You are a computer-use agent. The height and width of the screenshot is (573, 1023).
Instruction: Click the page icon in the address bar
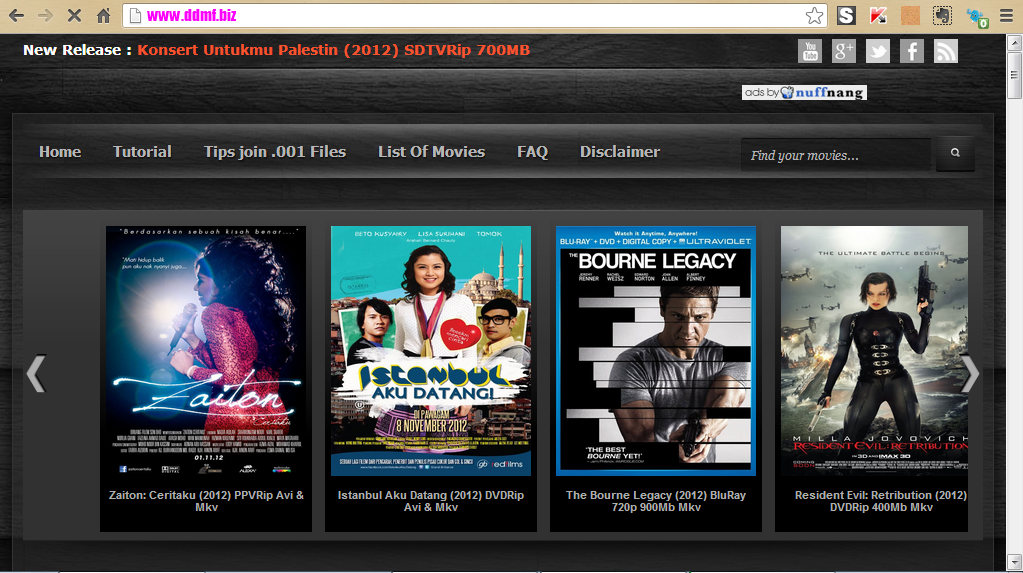tap(135, 16)
